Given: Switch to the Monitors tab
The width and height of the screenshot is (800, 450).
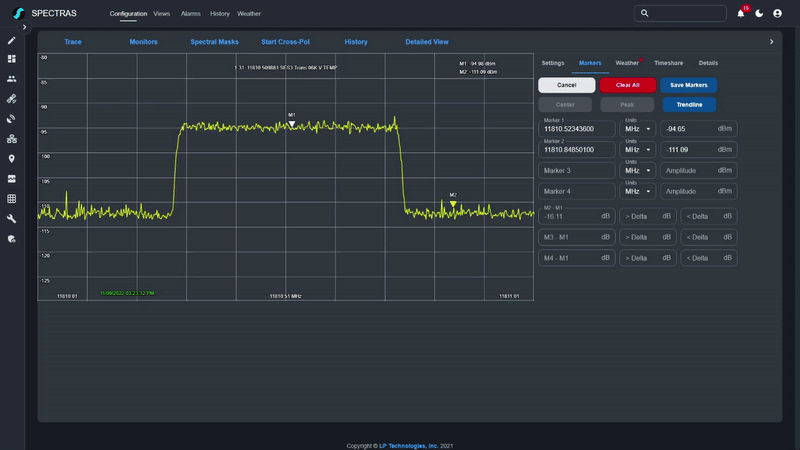Looking at the screenshot, I should 143,42.
